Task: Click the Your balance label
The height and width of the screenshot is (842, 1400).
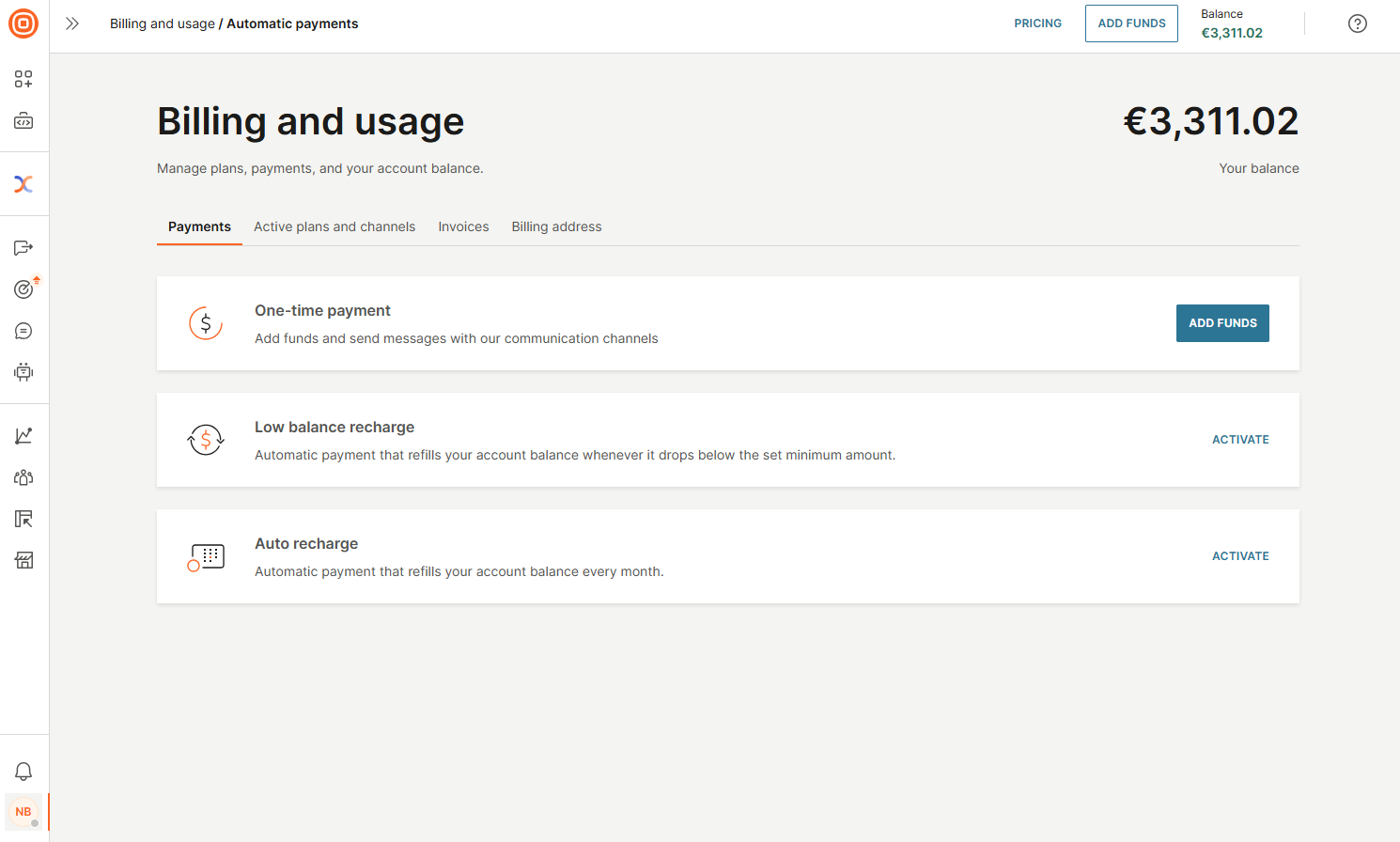Action: (x=1259, y=168)
